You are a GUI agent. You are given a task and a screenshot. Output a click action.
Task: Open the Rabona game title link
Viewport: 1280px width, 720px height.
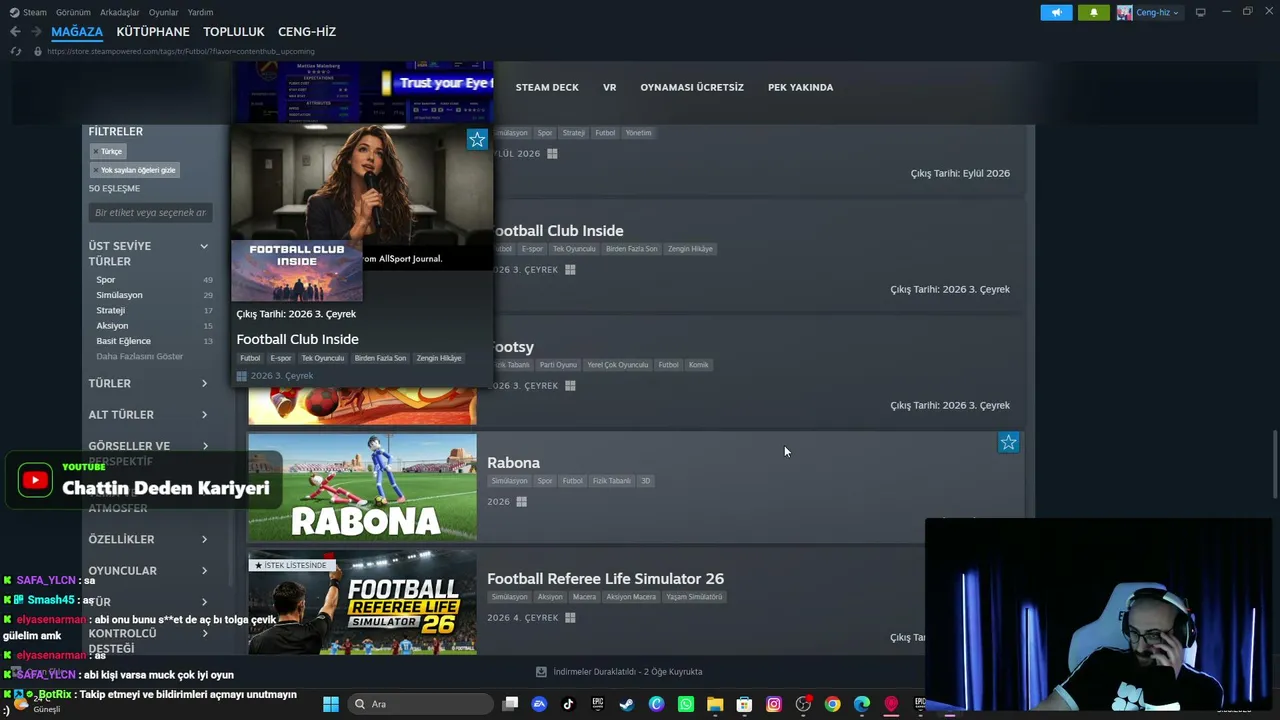tap(513, 463)
